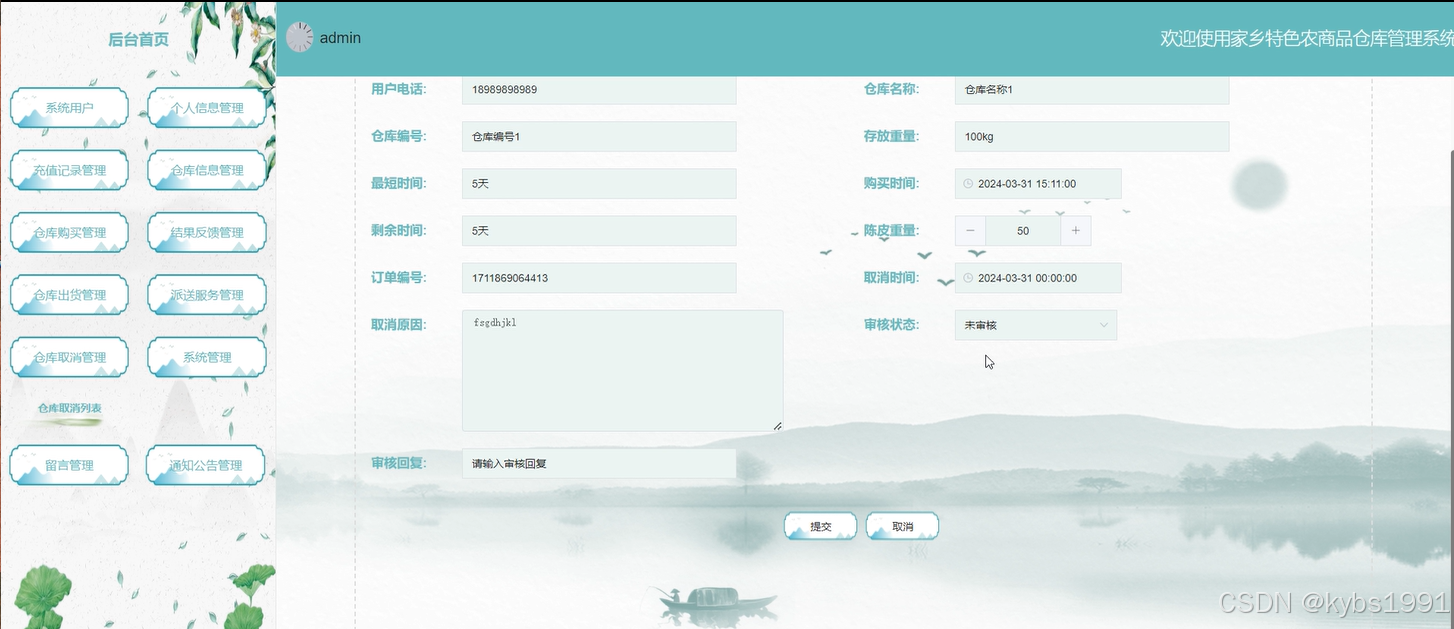
Task: Click the 仓库名称 input field
Action: pyautogui.click(x=1092, y=90)
